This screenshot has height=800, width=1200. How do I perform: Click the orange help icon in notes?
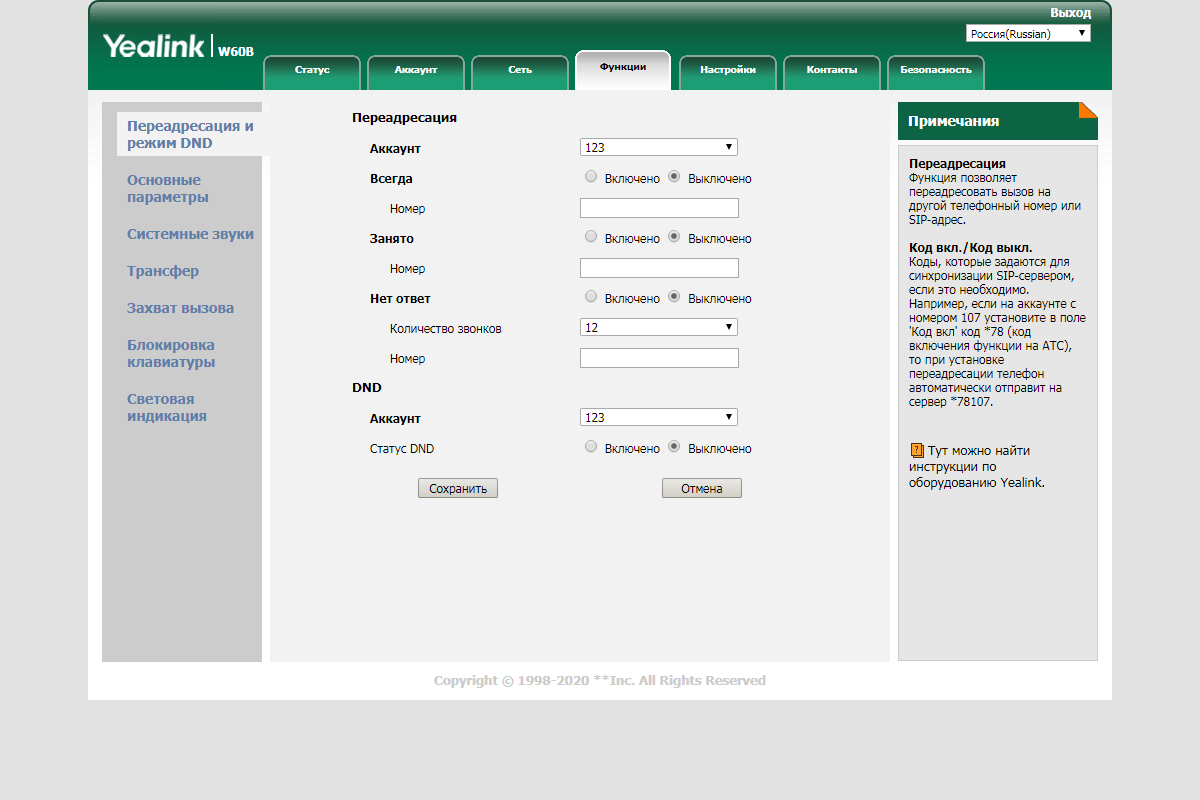916,451
